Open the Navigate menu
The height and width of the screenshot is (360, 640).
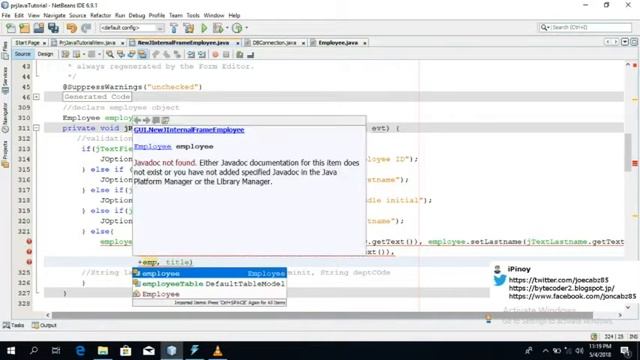point(54,16)
